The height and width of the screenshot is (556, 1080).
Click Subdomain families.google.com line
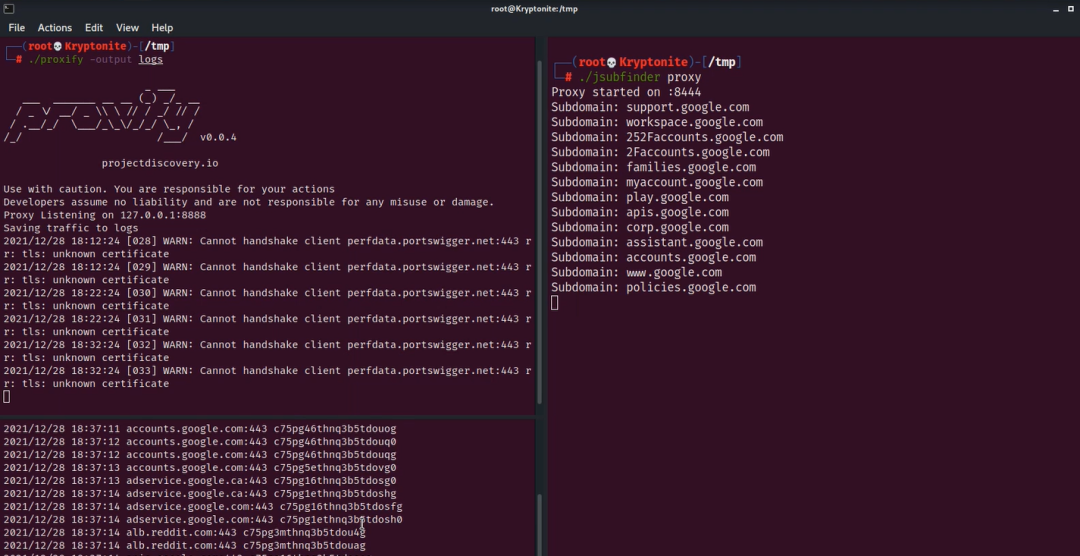point(654,167)
